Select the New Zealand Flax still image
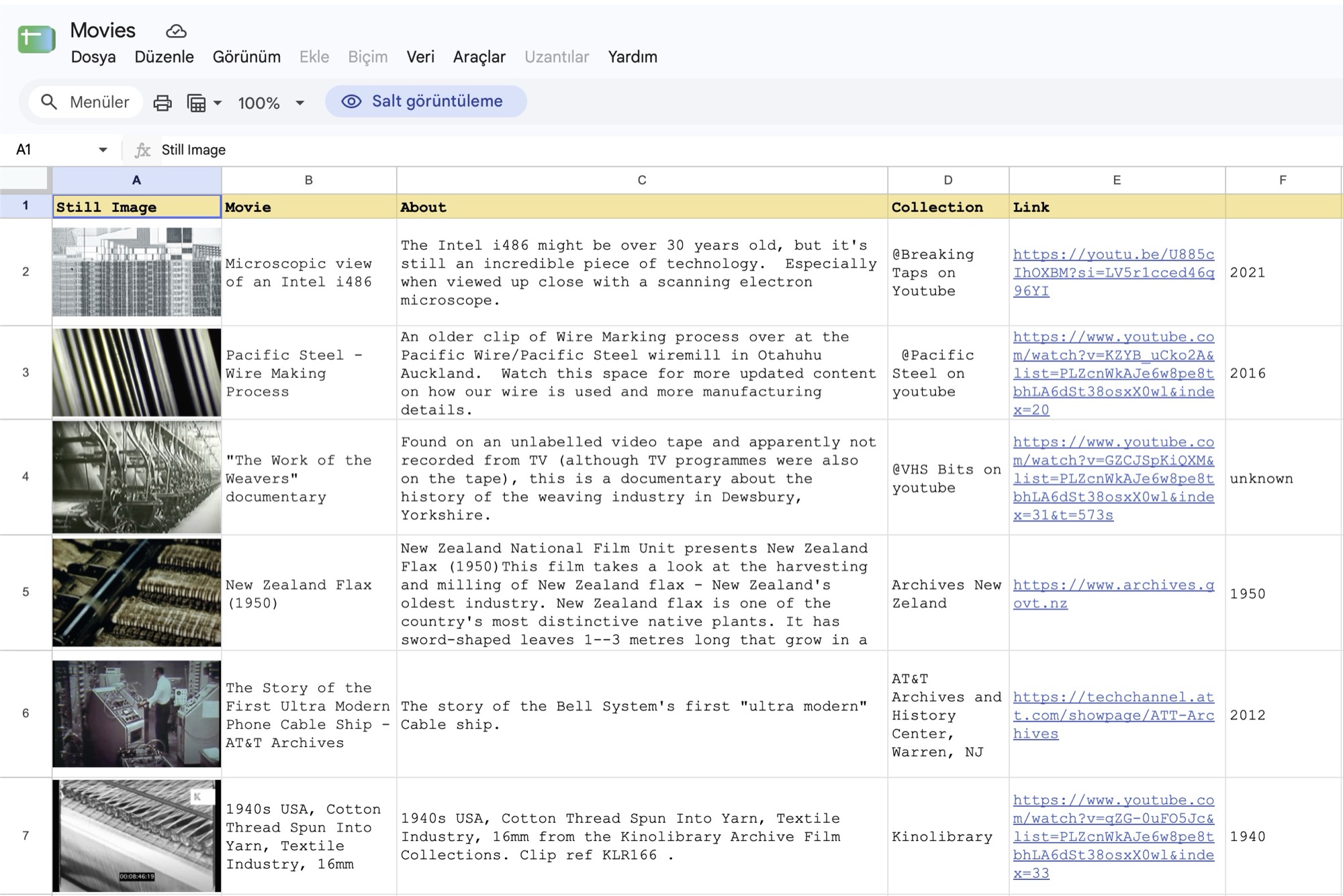This screenshot has width=1343, height=896. (136, 593)
